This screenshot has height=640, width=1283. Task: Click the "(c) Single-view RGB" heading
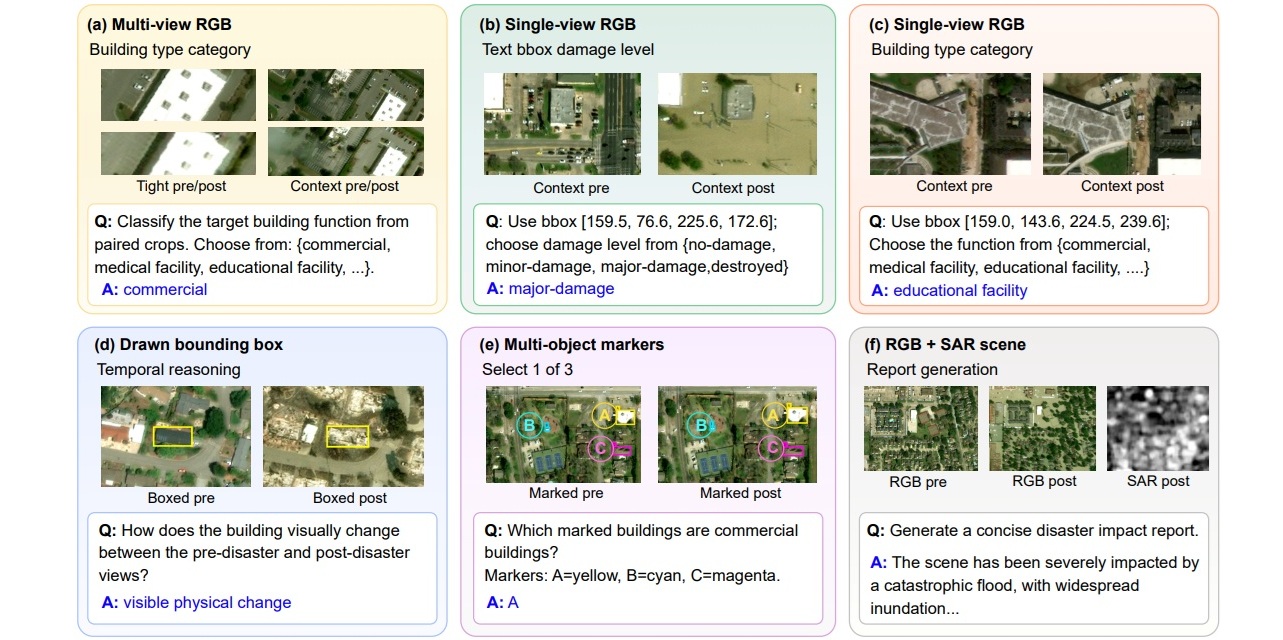pyautogui.click(x=948, y=24)
